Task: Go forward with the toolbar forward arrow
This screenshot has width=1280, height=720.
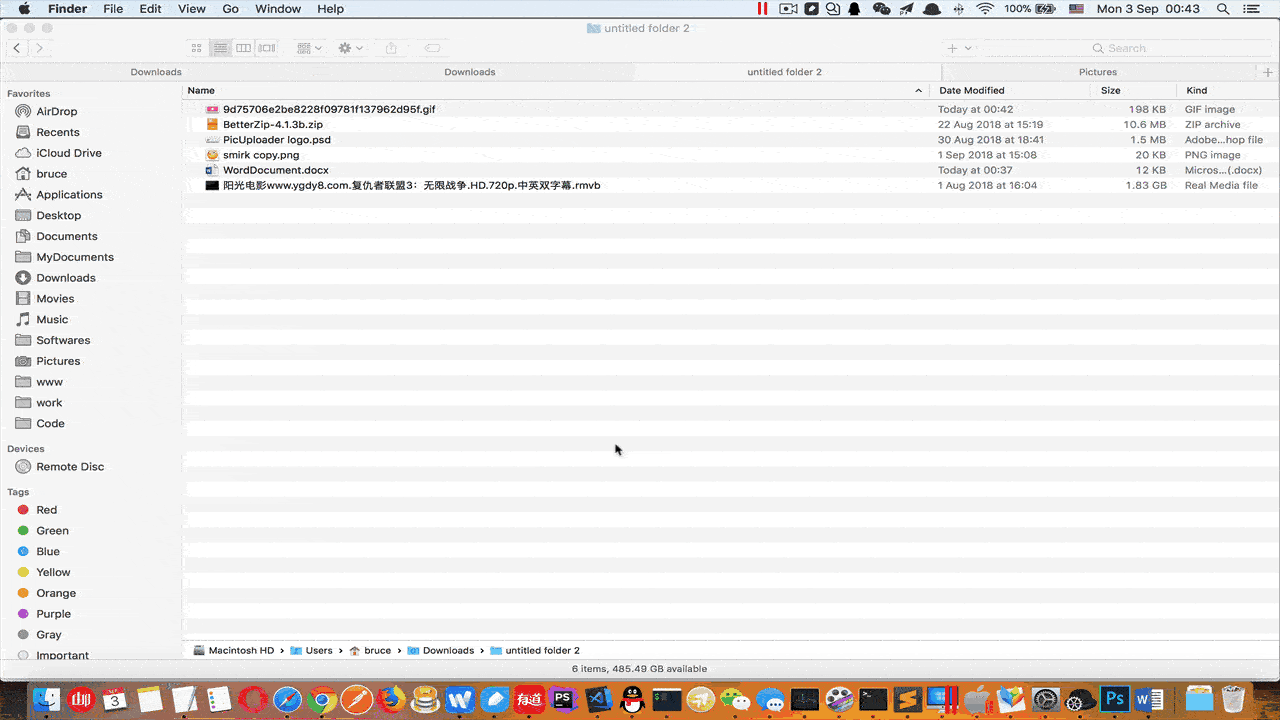Action: (x=40, y=48)
